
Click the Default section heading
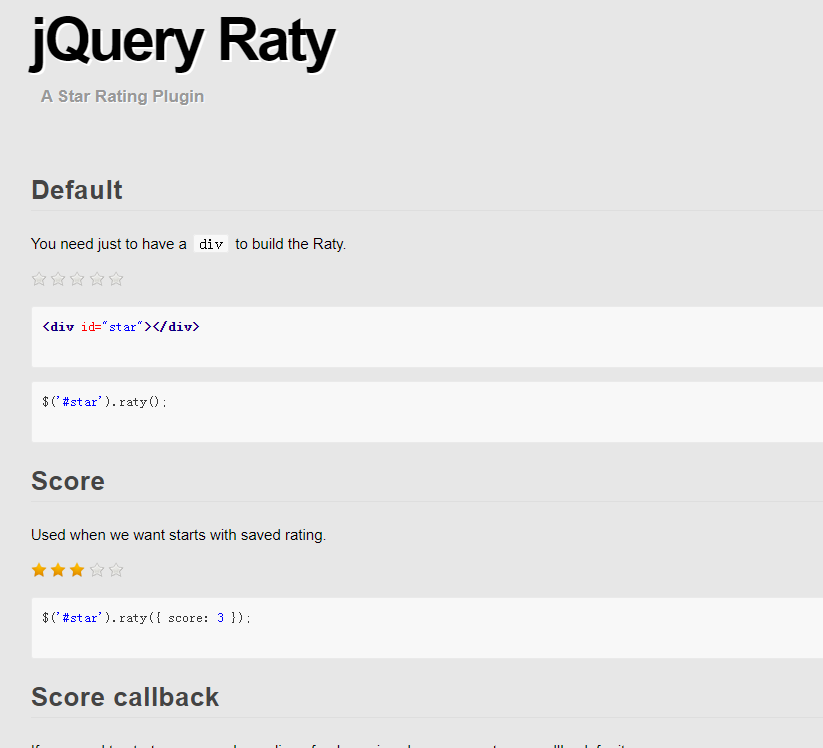coord(77,190)
